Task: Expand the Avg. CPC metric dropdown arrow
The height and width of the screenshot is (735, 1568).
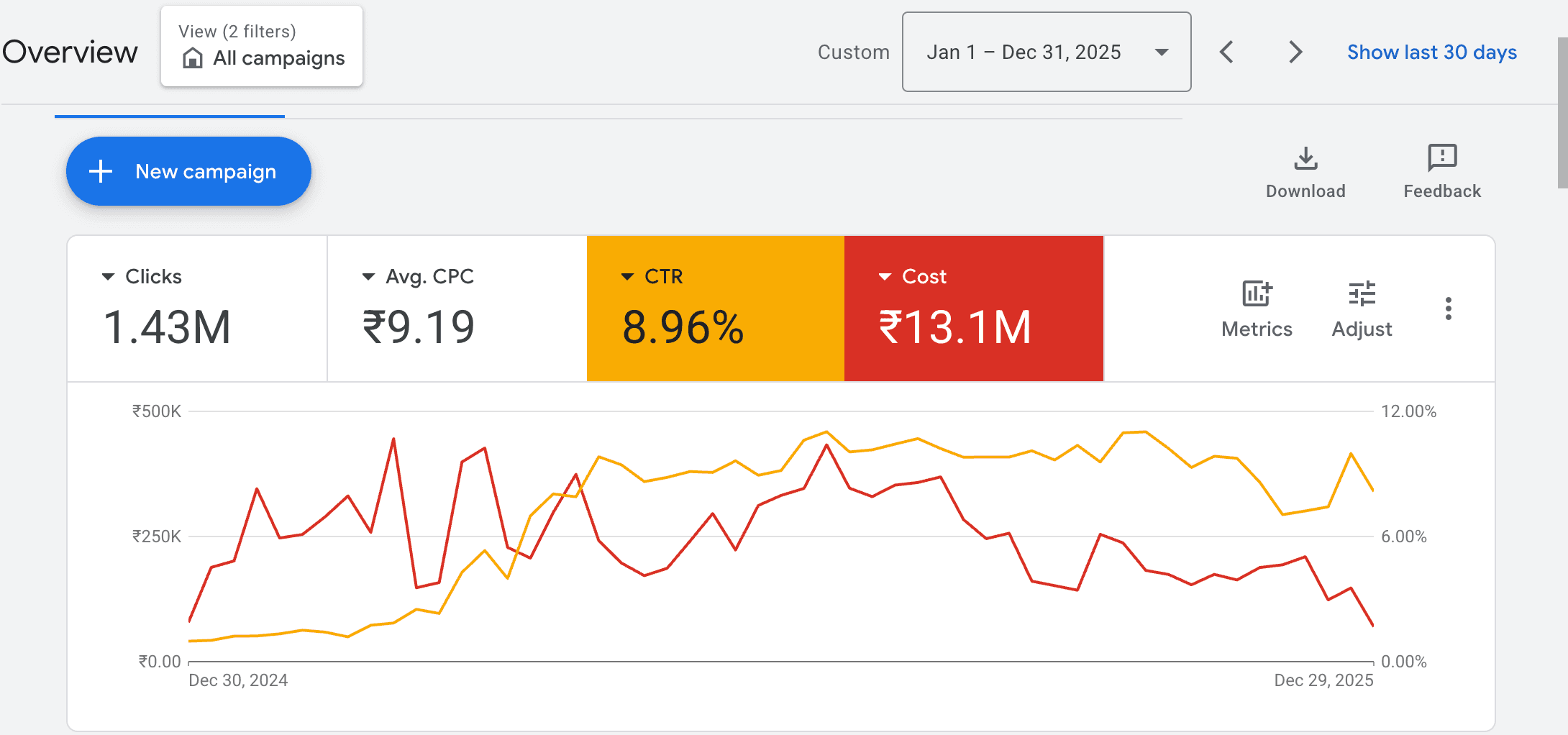Action: click(368, 276)
